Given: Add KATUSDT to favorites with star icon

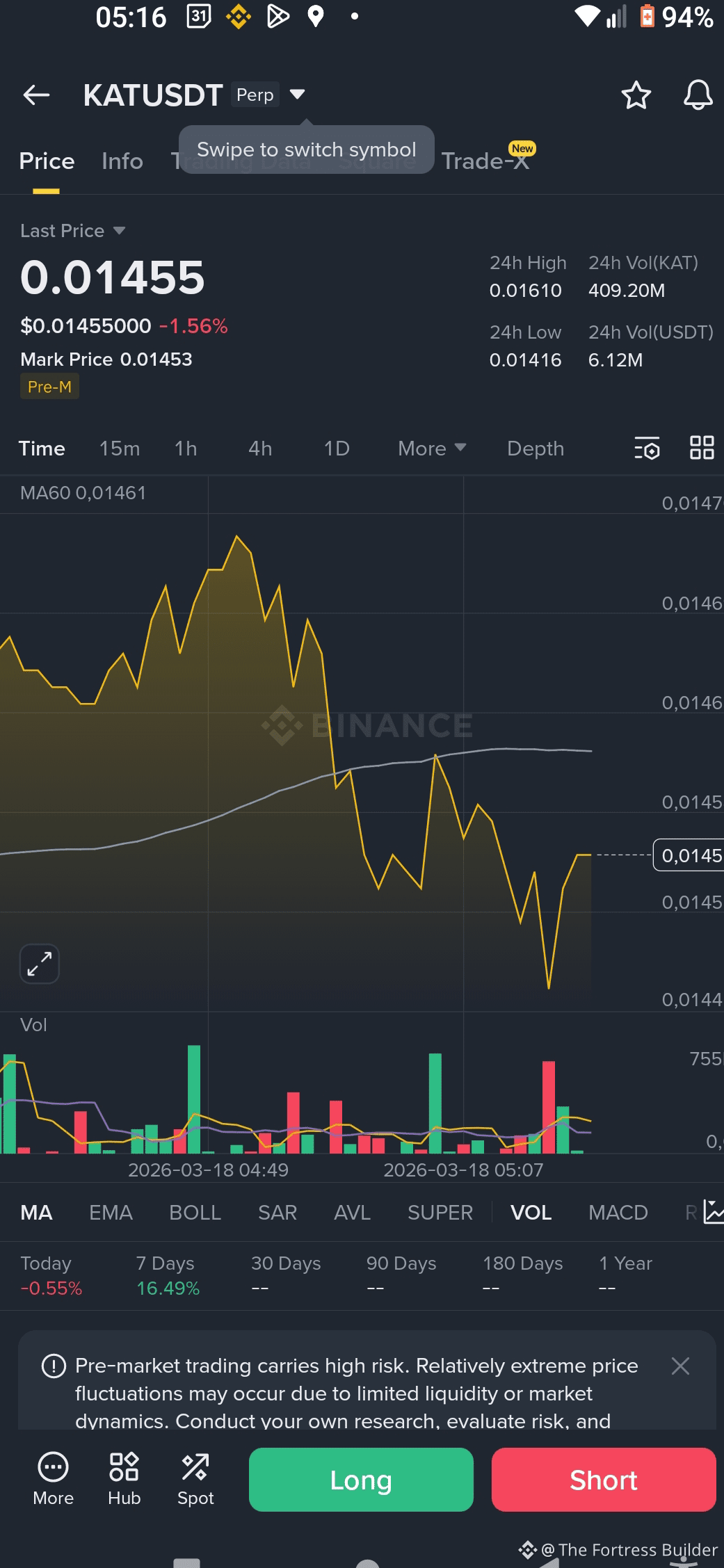Looking at the screenshot, I should pos(636,95).
